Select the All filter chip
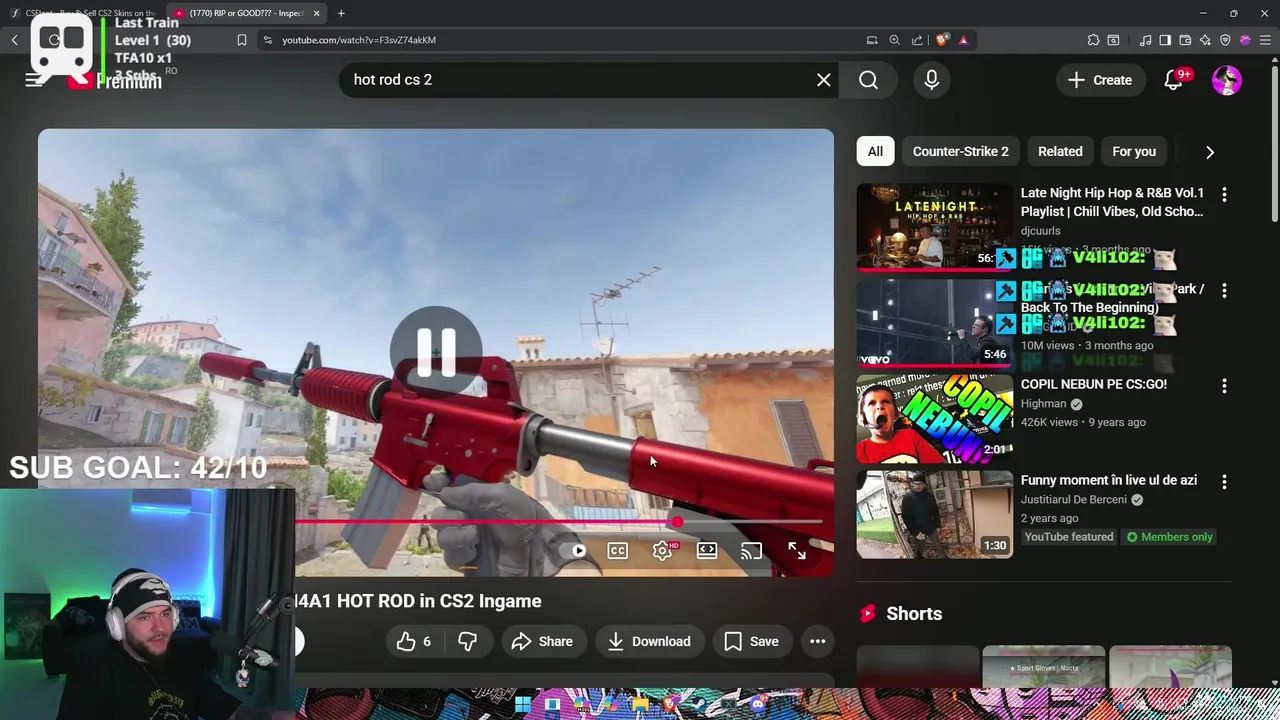The image size is (1280, 720). tap(875, 151)
